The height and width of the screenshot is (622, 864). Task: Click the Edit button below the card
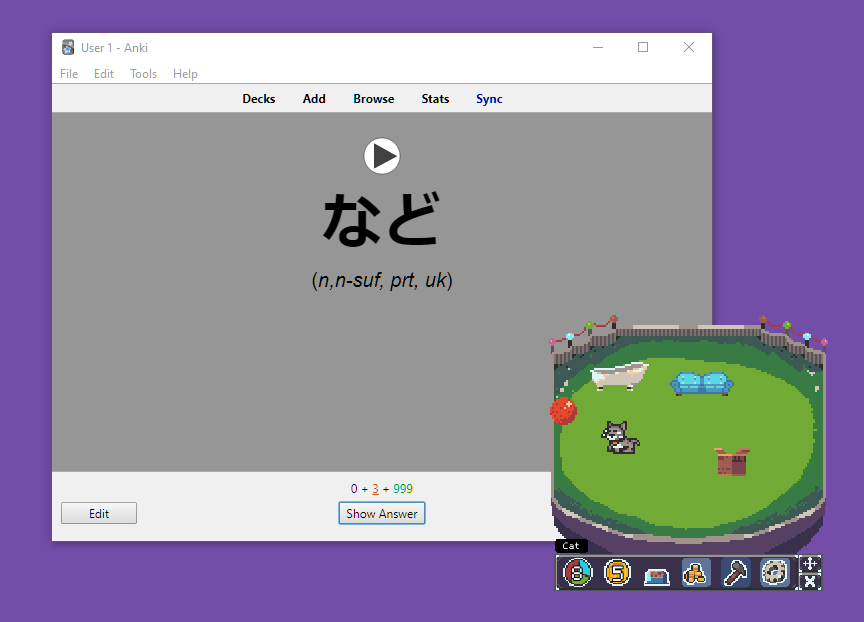(99, 513)
